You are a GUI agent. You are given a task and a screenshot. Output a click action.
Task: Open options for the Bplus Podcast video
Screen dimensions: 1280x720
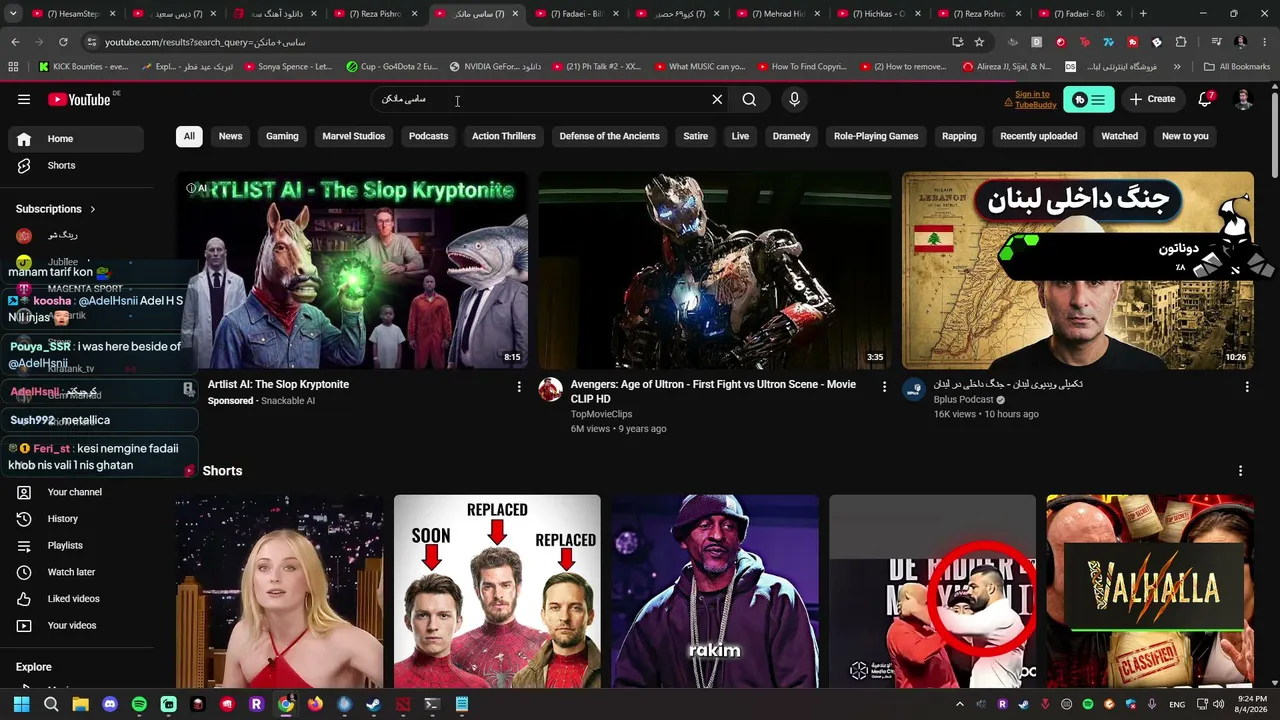click(1247, 386)
